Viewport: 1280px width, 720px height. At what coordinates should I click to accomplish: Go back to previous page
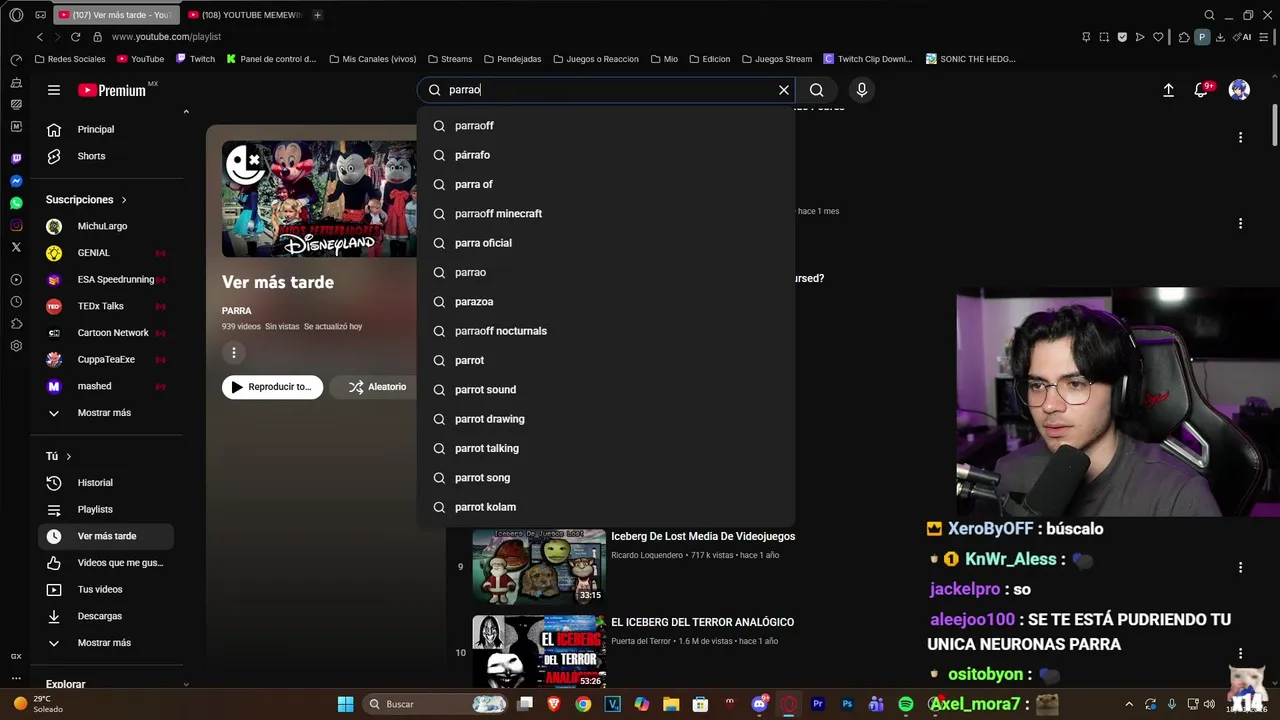click(40, 37)
